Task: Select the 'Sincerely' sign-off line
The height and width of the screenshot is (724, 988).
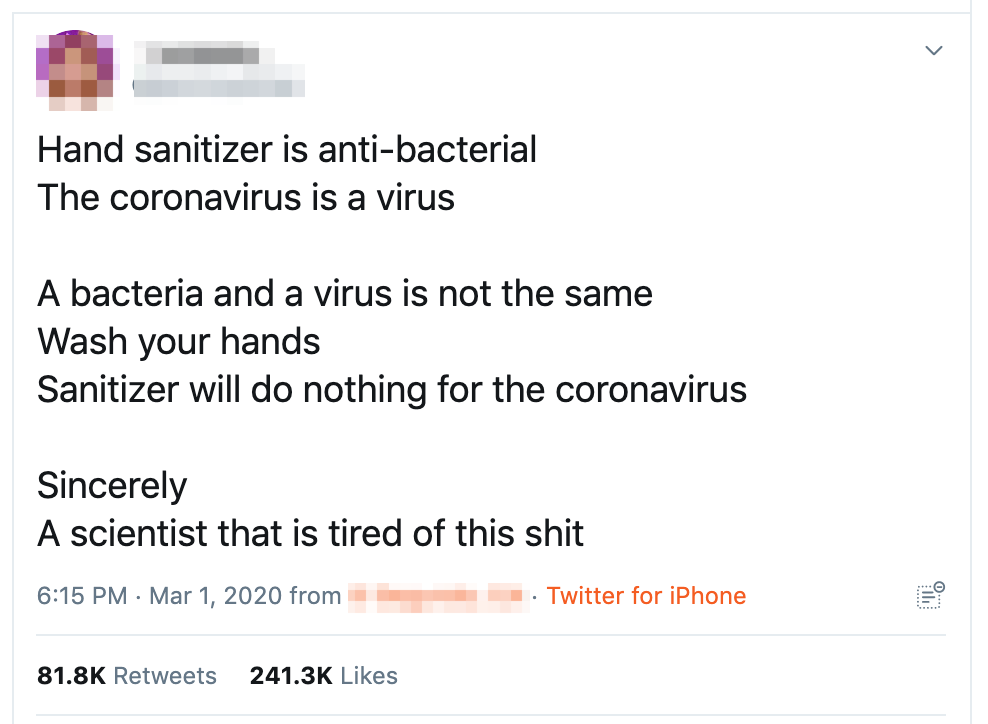Action: click(x=112, y=486)
